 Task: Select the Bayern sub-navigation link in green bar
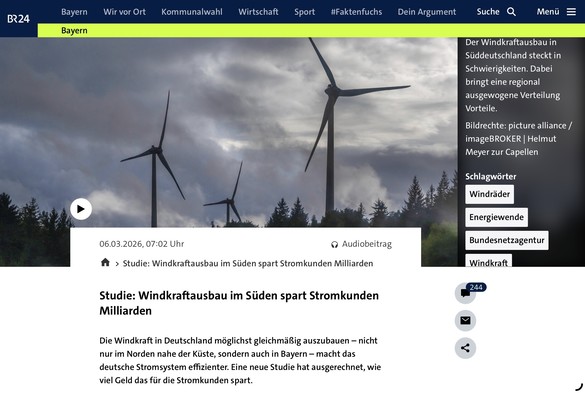coord(74,31)
